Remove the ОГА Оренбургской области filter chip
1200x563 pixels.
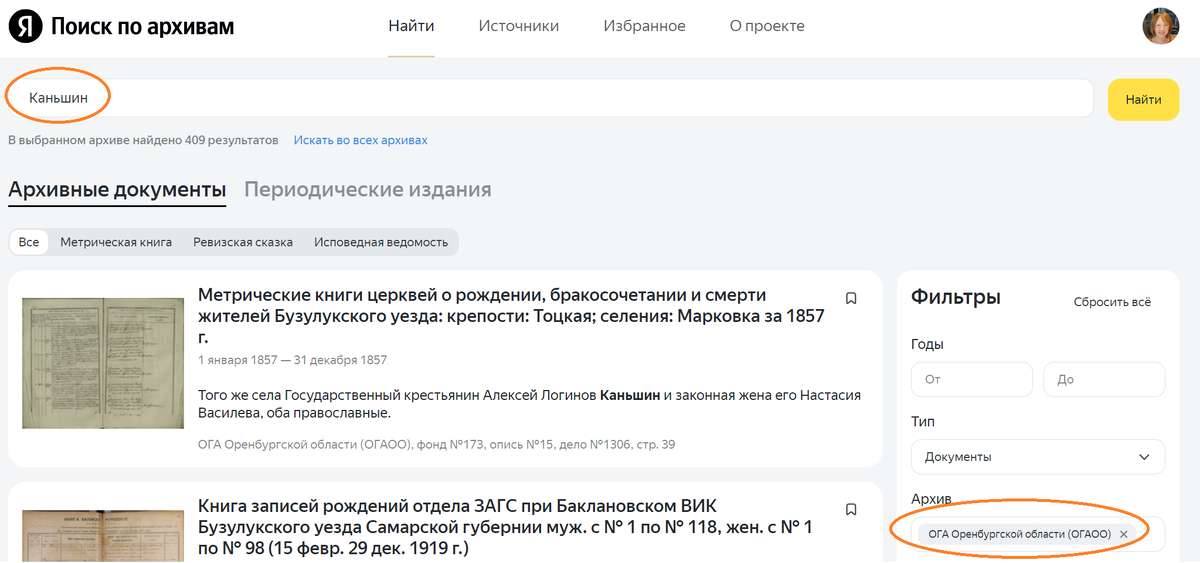[1123, 534]
